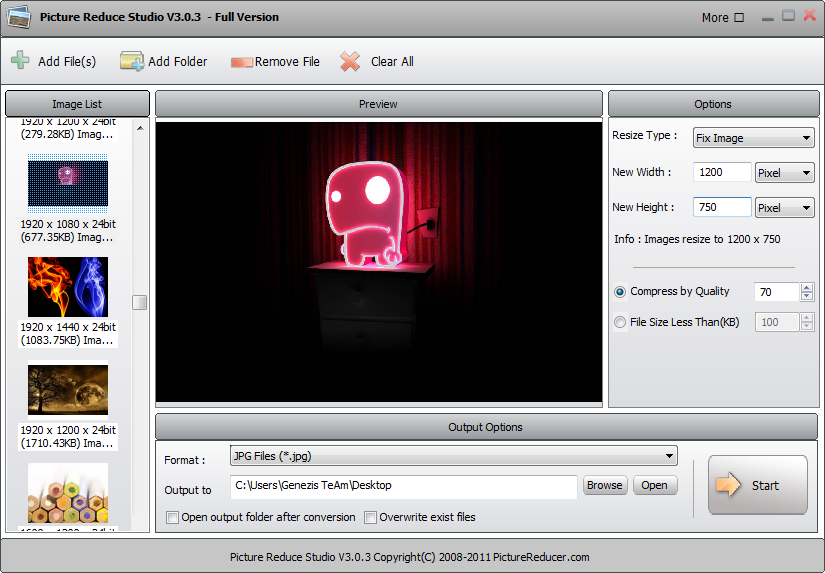Screen dimensions: 825x573
Task: Select the pink robot thumbnail in list
Action: click(68, 184)
